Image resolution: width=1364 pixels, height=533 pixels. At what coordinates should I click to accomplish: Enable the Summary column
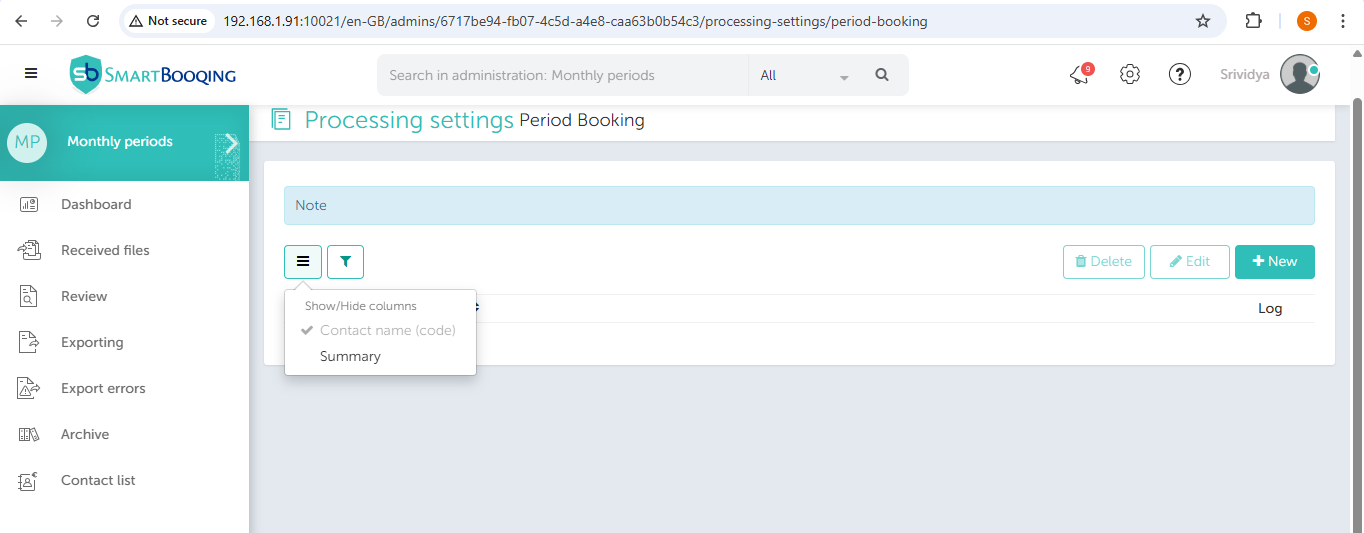coord(350,356)
